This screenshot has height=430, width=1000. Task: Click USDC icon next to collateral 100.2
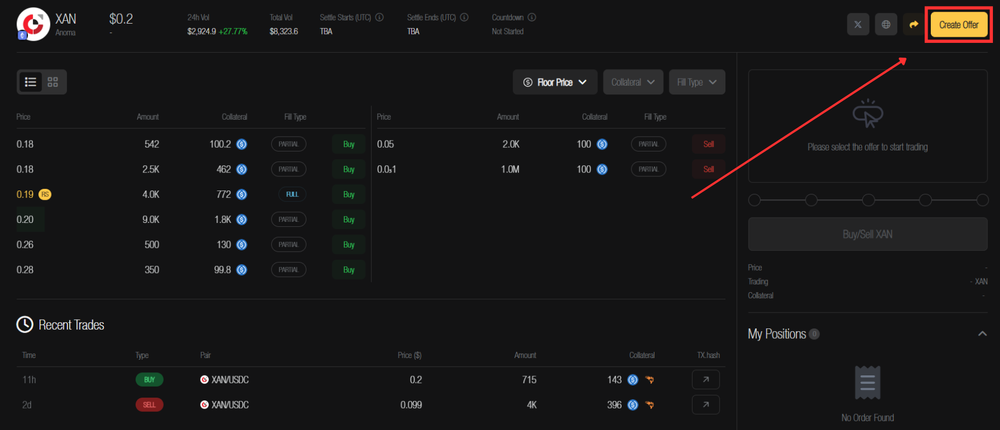click(x=242, y=144)
